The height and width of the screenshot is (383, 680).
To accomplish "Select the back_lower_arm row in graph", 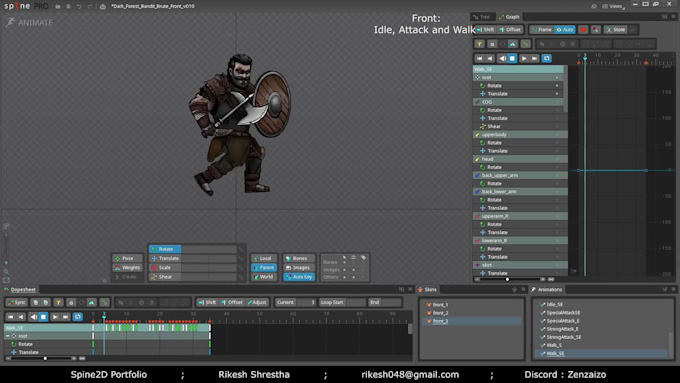I will [x=520, y=192].
